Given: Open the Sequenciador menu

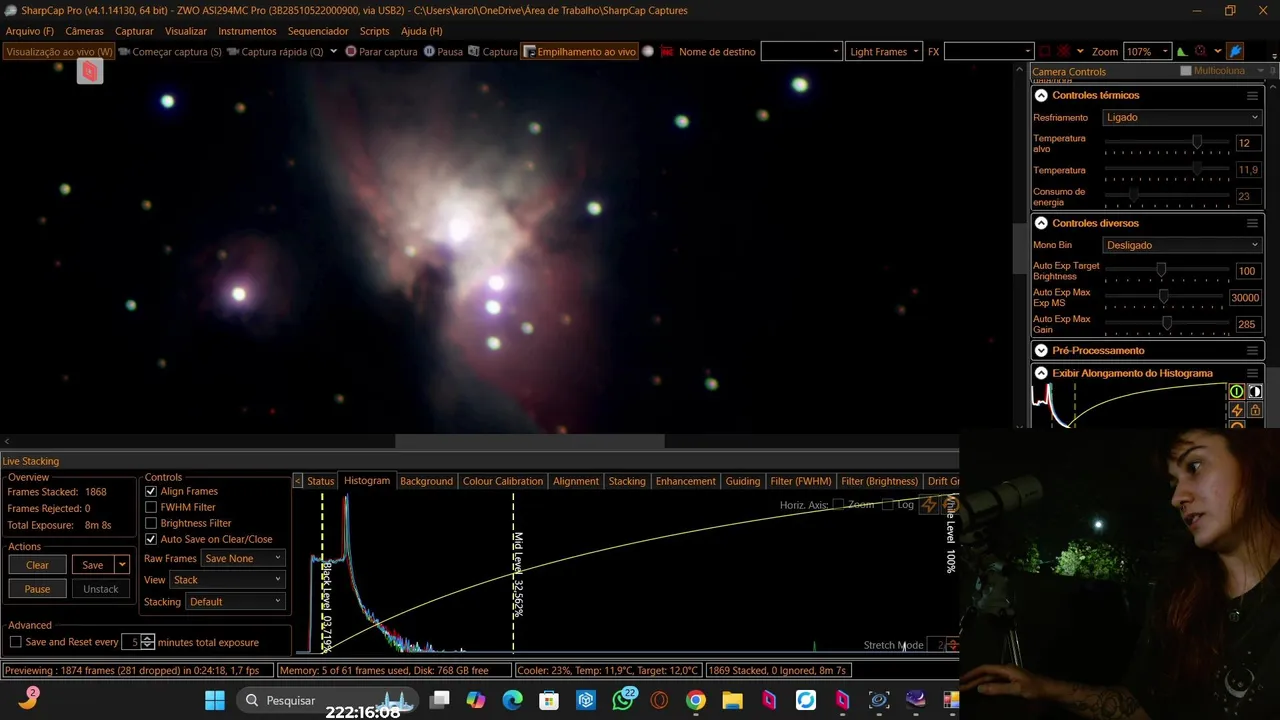Looking at the screenshot, I should click(318, 31).
